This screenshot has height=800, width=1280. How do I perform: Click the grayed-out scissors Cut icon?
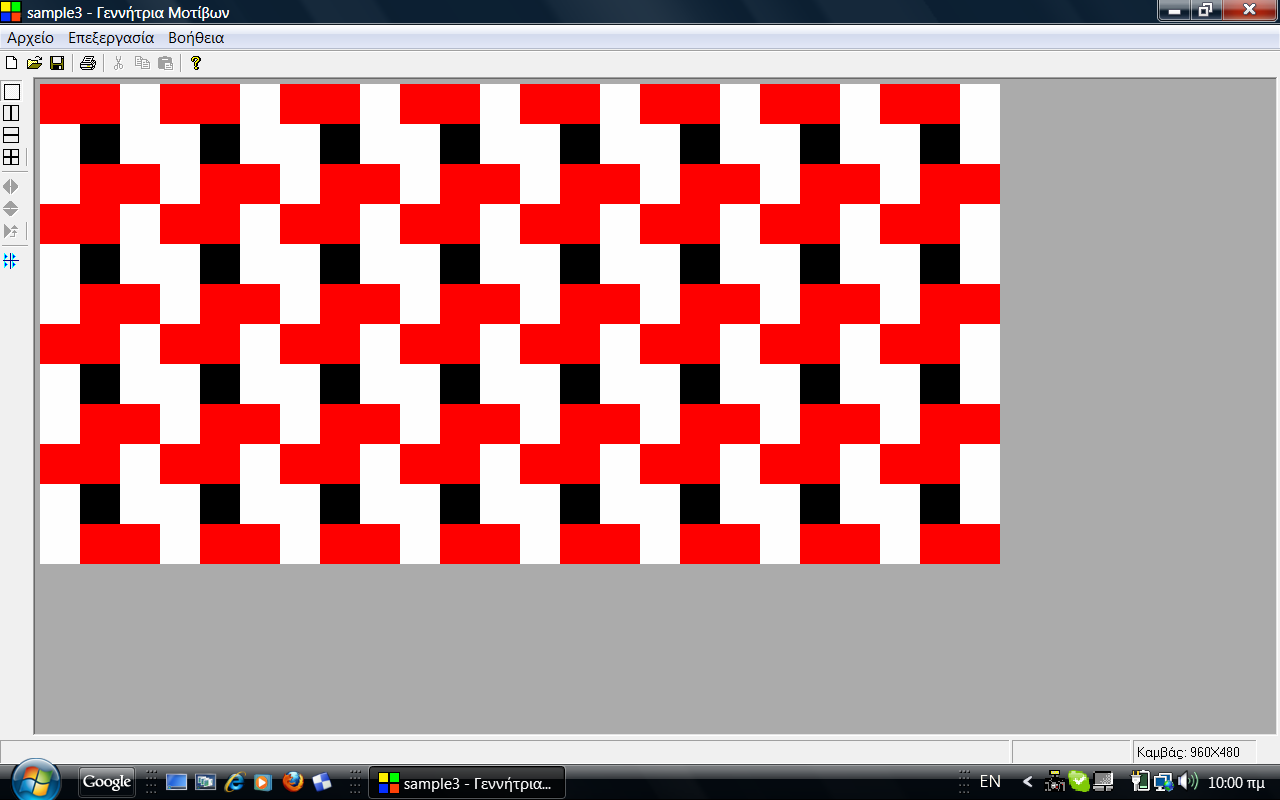(118, 63)
